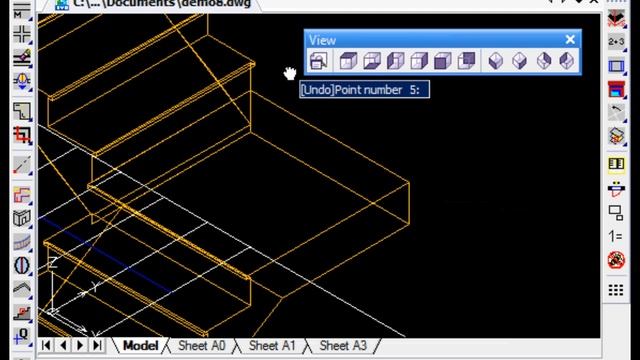Switch to Bottom view cube icon
This screenshot has width=640, height=360.
(x=372, y=61)
